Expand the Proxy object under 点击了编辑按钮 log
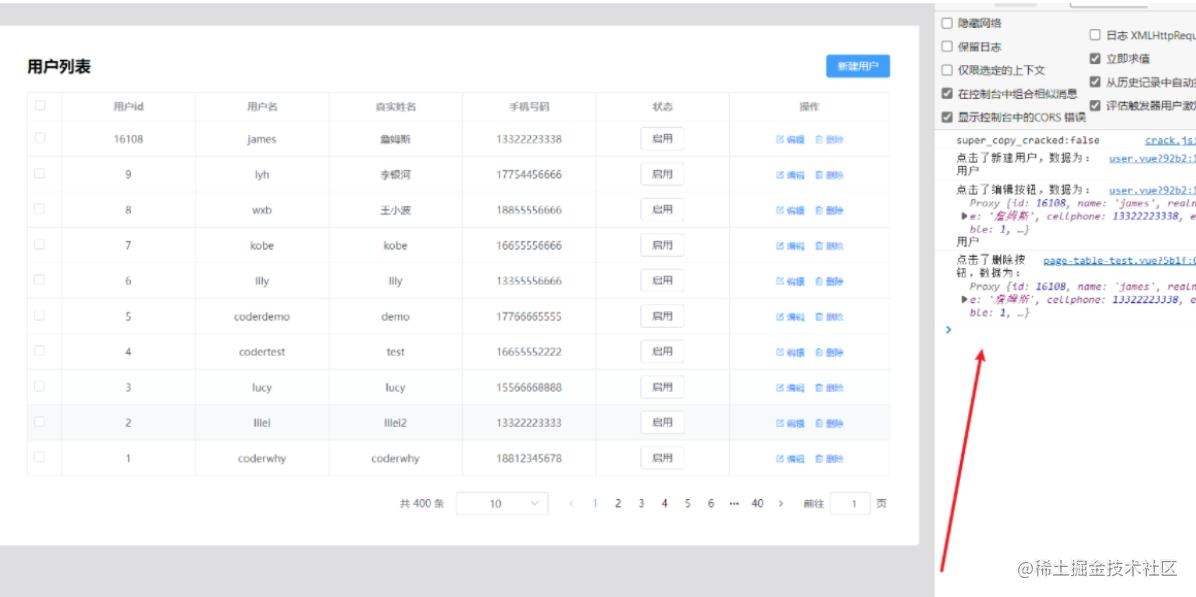1196x597 pixels. (964, 215)
